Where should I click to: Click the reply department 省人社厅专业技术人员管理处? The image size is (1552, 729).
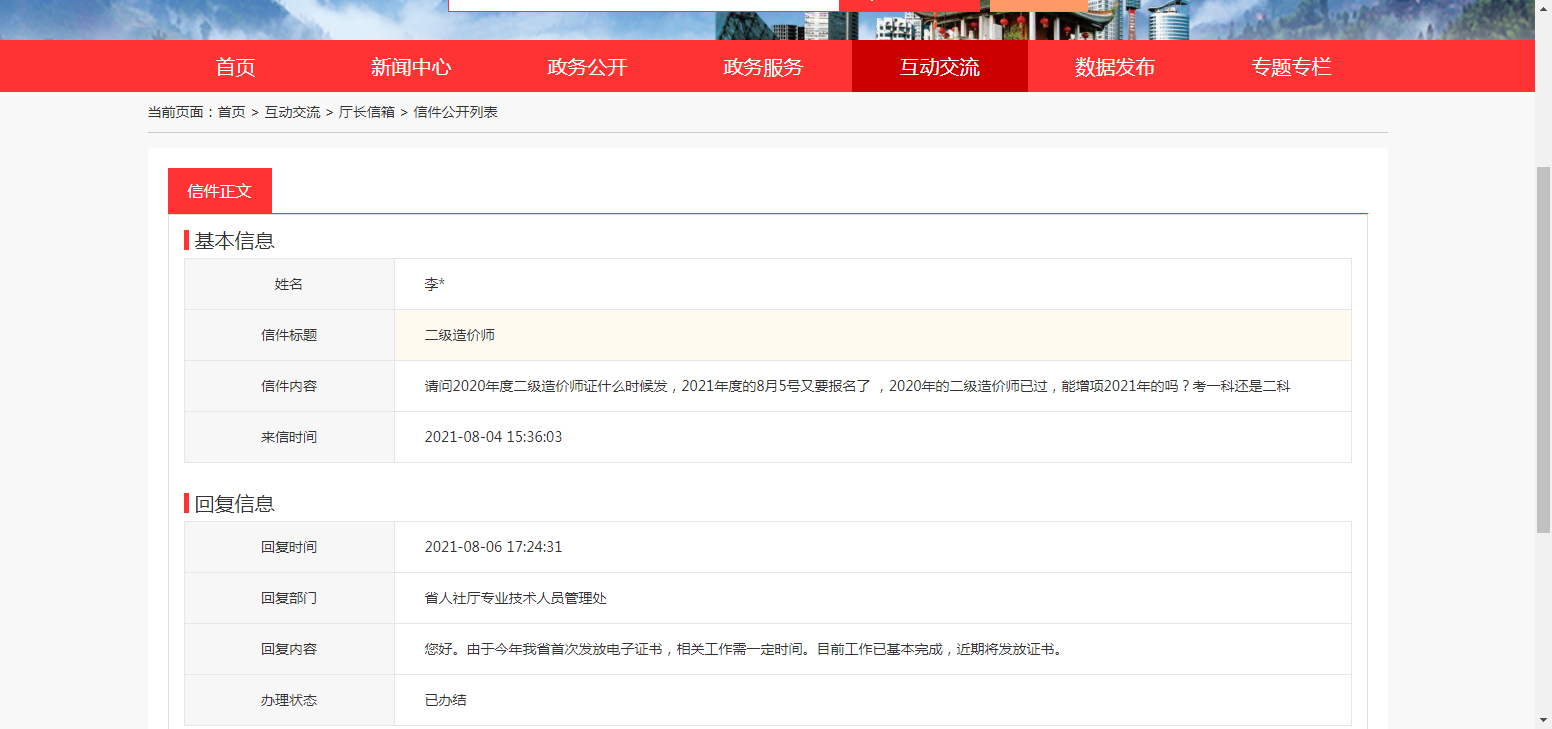[x=515, y=598]
